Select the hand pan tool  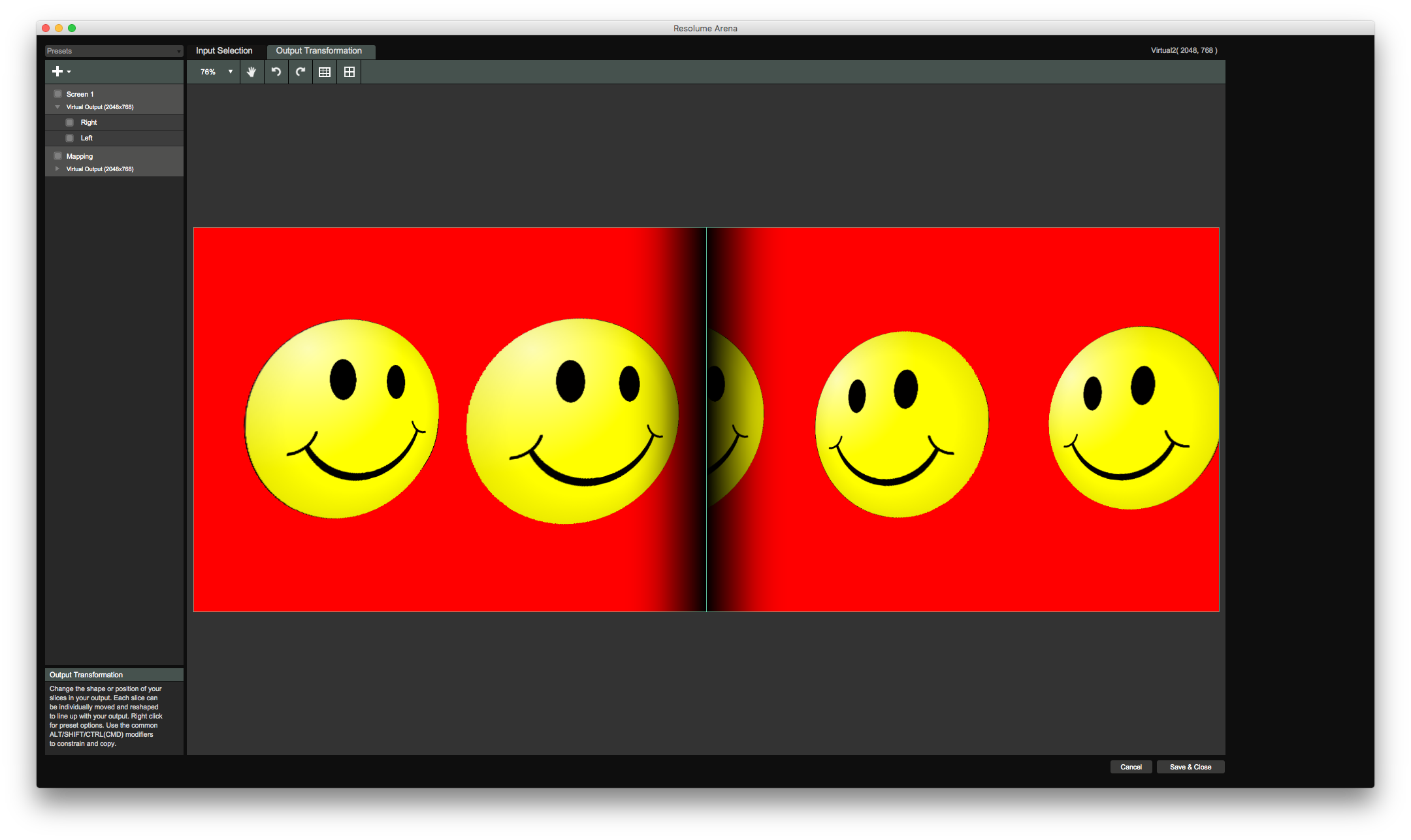click(251, 72)
